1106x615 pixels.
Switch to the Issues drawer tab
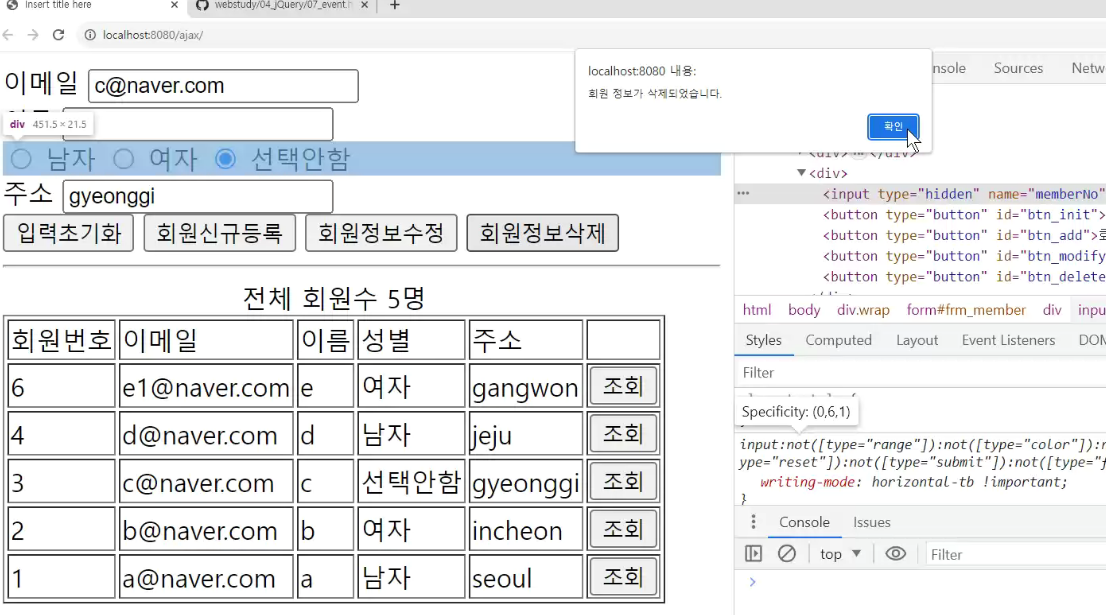pos(872,522)
